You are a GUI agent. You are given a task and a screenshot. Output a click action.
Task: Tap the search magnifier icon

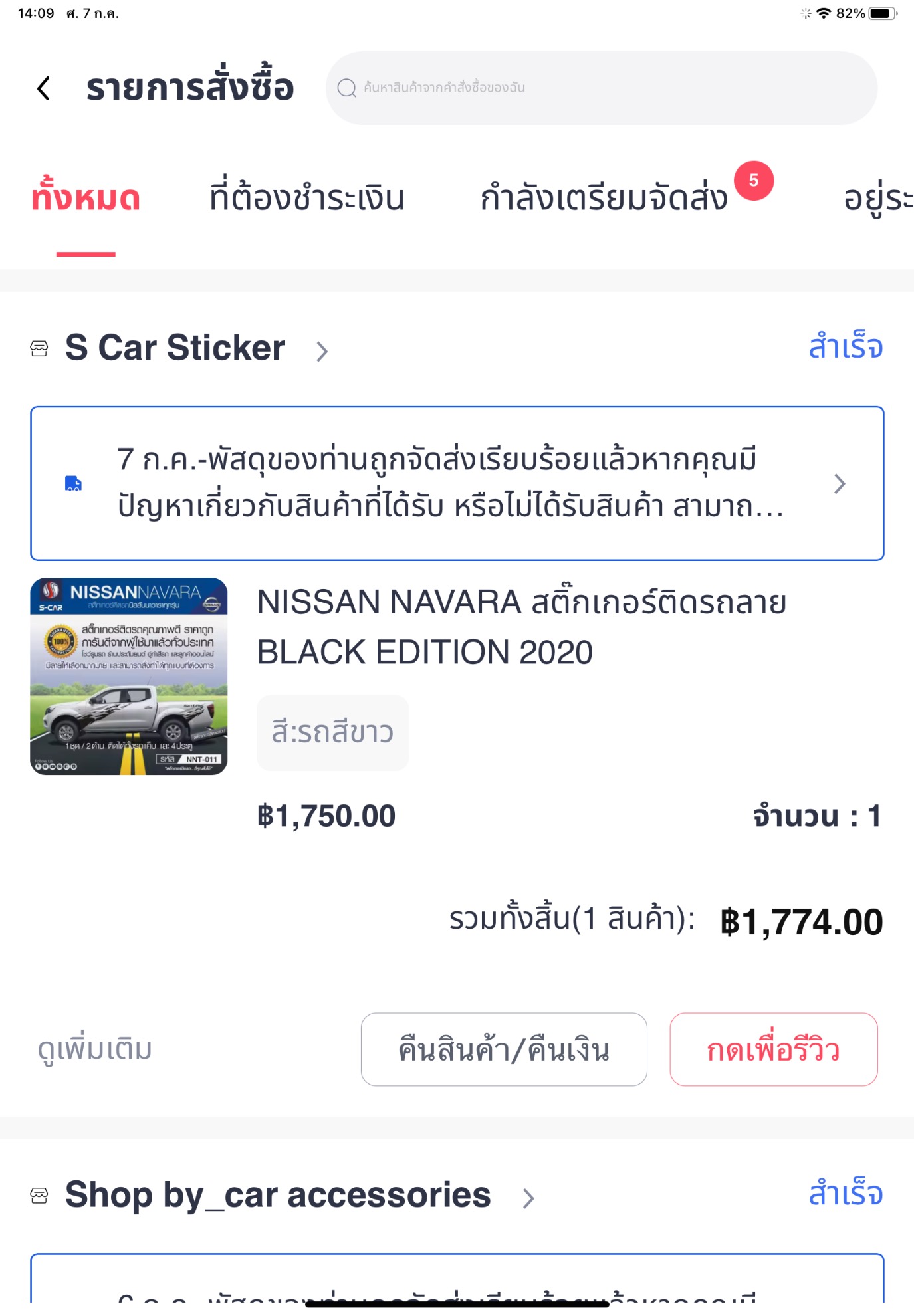(346, 88)
